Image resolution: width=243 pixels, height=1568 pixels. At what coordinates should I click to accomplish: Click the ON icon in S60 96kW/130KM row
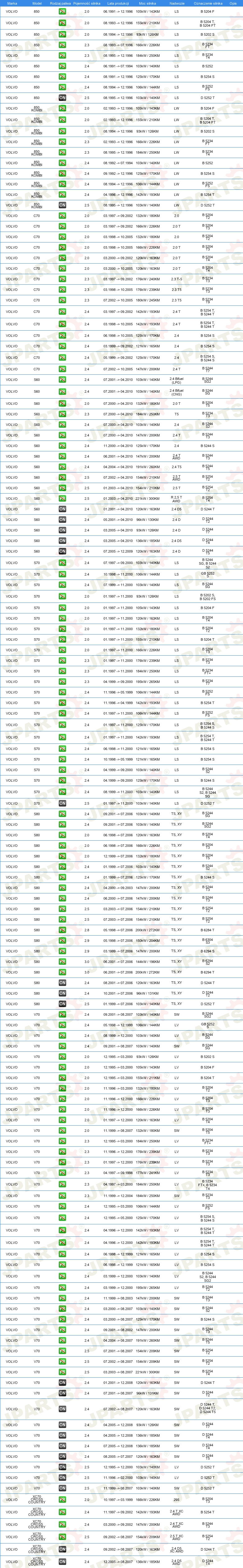(62, 520)
